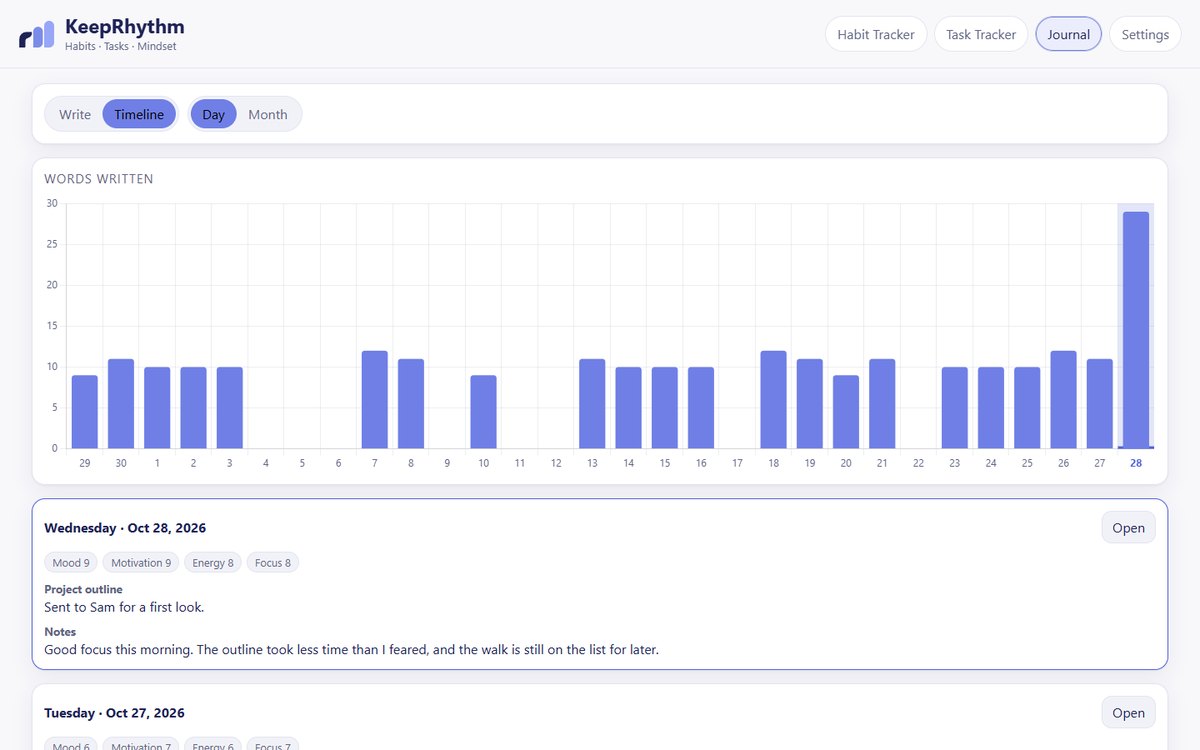This screenshot has height=750, width=1200.
Task: Switch the chart to Month view
Action: 268,114
